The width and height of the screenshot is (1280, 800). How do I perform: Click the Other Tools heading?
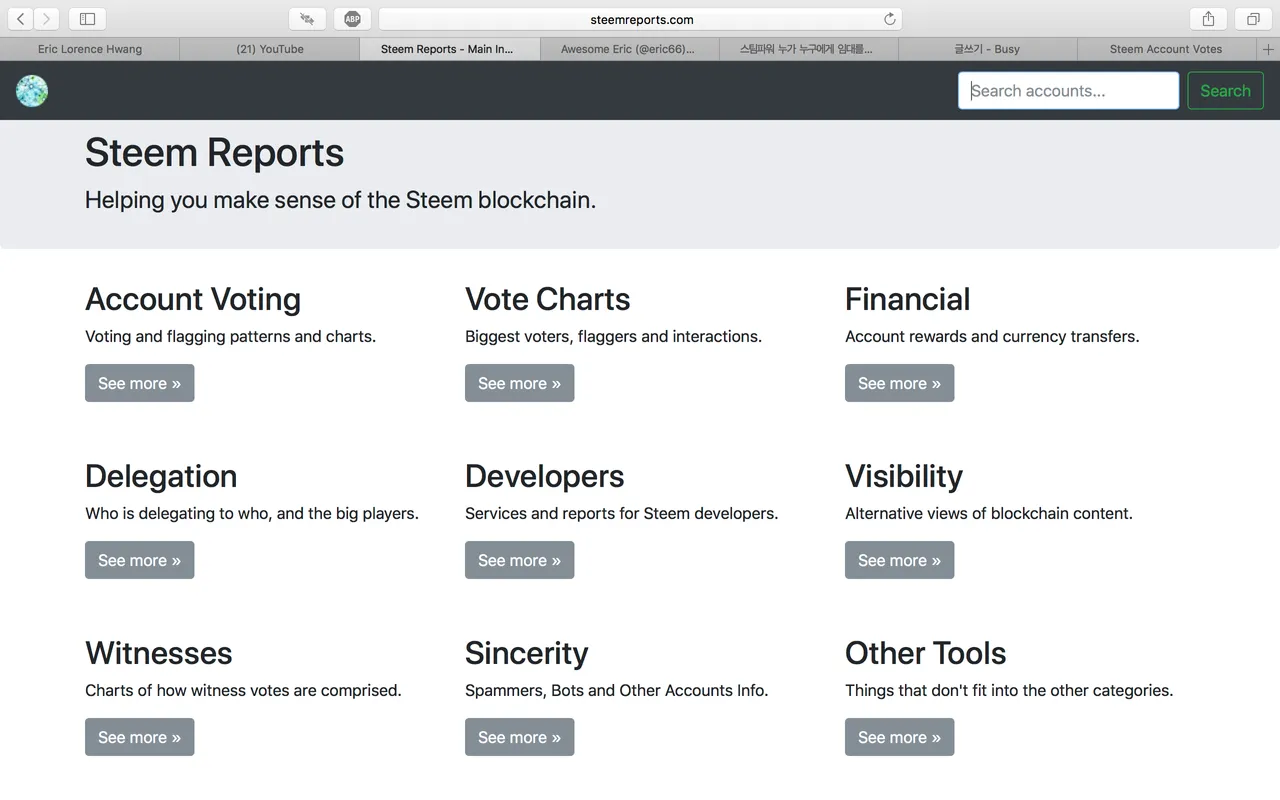pos(925,653)
